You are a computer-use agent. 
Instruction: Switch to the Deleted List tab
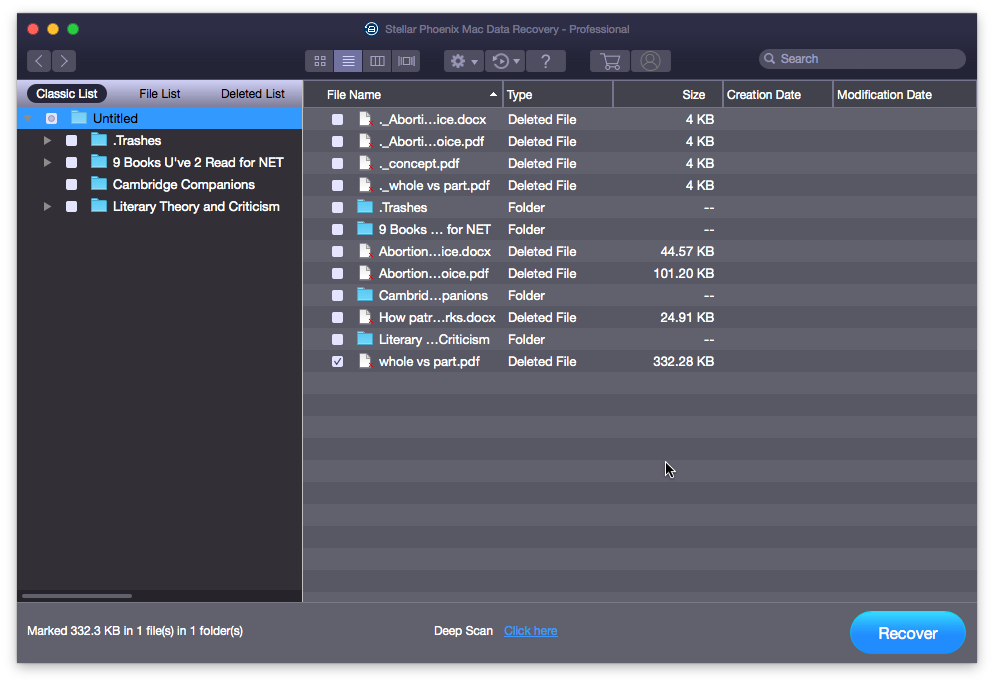[x=253, y=94]
